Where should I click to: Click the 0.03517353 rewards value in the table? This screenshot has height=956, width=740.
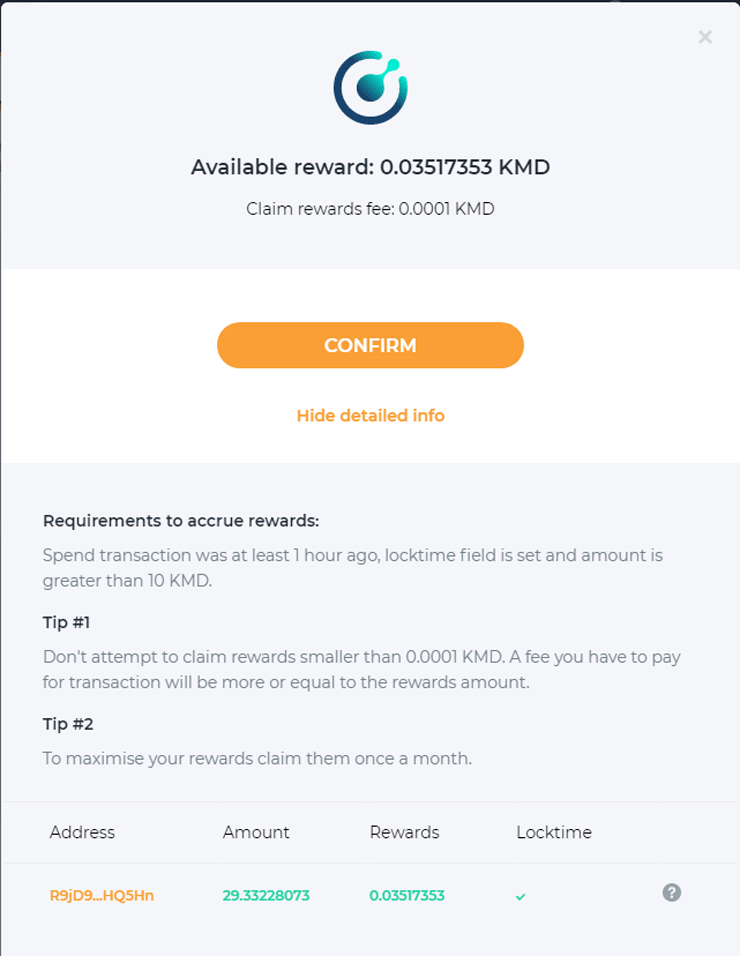click(407, 895)
